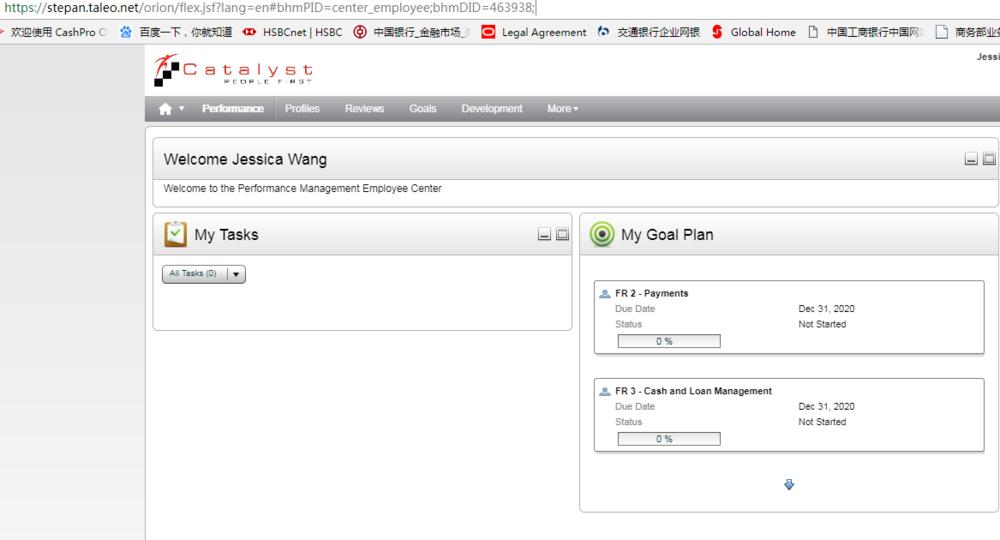
Task: Open the Legal Agreement bookmark
Action: pyautogui.click(x=534, y=32)
